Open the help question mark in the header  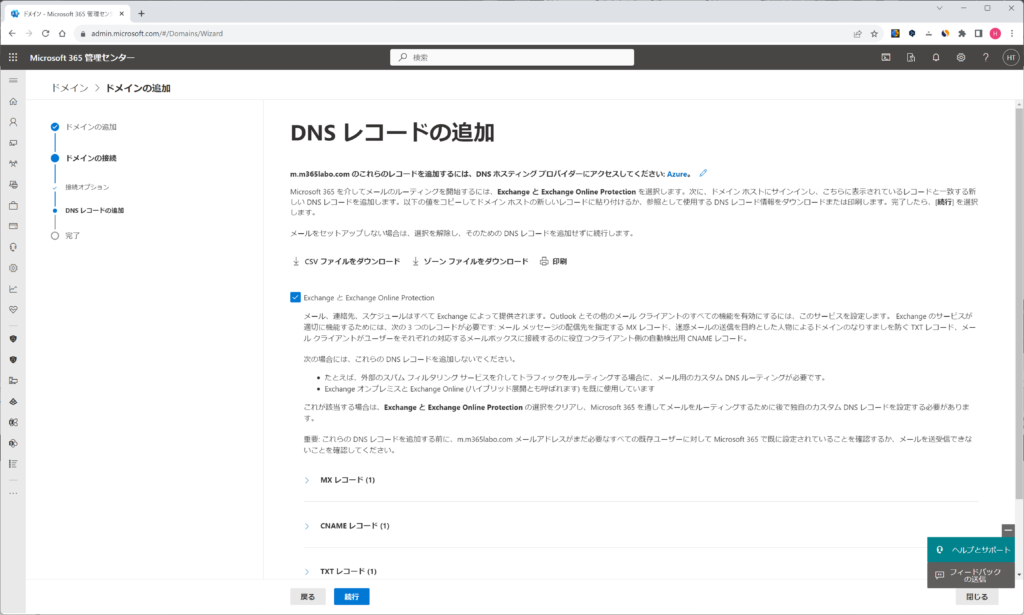[985, 57]
